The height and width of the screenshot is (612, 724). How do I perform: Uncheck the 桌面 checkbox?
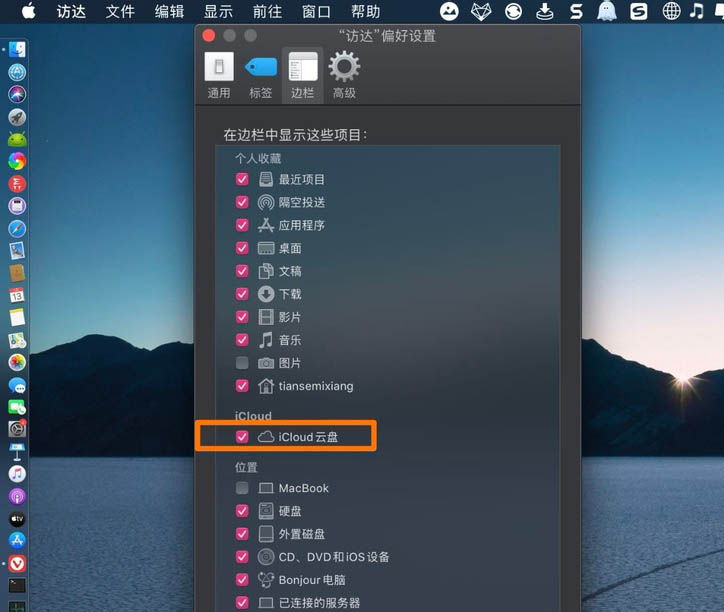(x=242, y=248)
